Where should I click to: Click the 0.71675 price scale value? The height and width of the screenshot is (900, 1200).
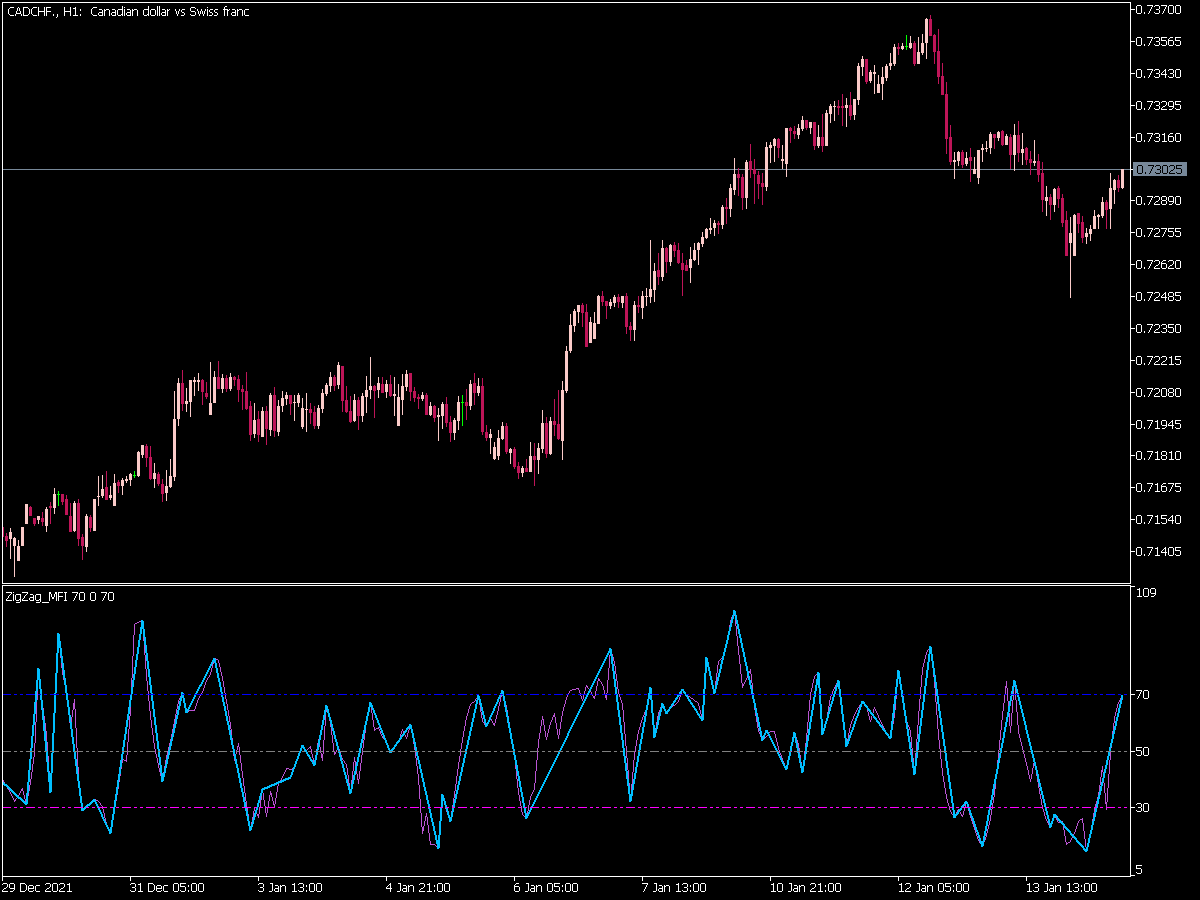[1158, 488]
